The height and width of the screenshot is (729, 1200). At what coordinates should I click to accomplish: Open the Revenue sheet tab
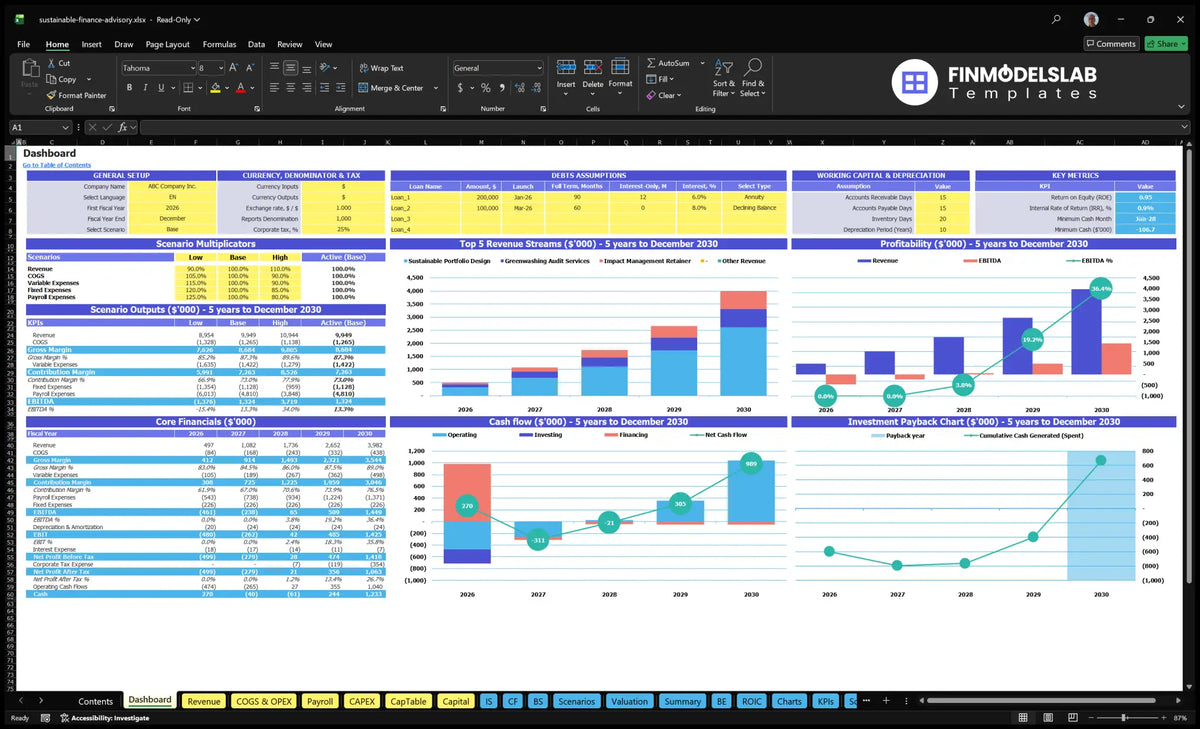pos(203,701)
